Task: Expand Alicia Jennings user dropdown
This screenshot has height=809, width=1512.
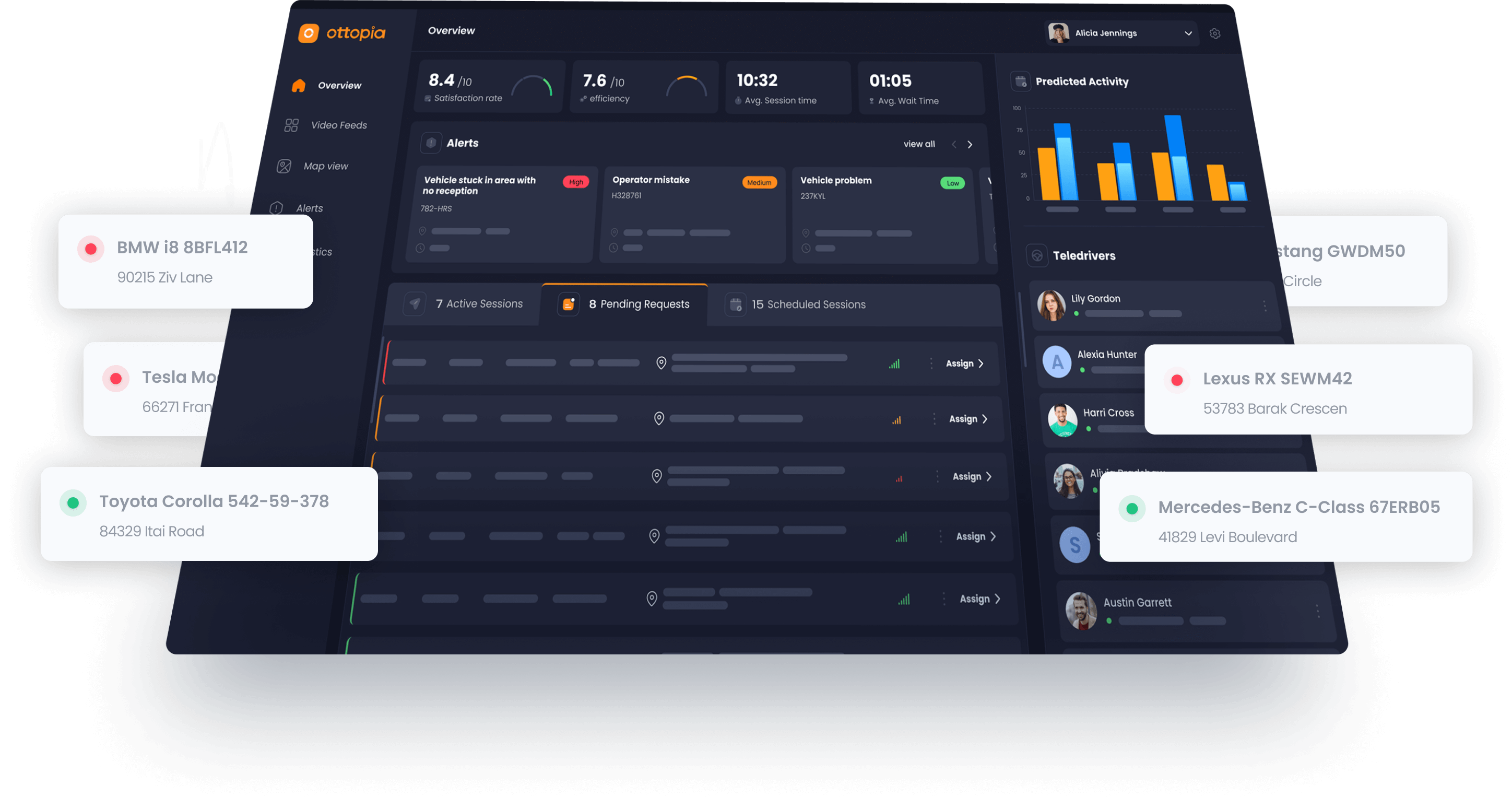Action: tap(1188, 33)
